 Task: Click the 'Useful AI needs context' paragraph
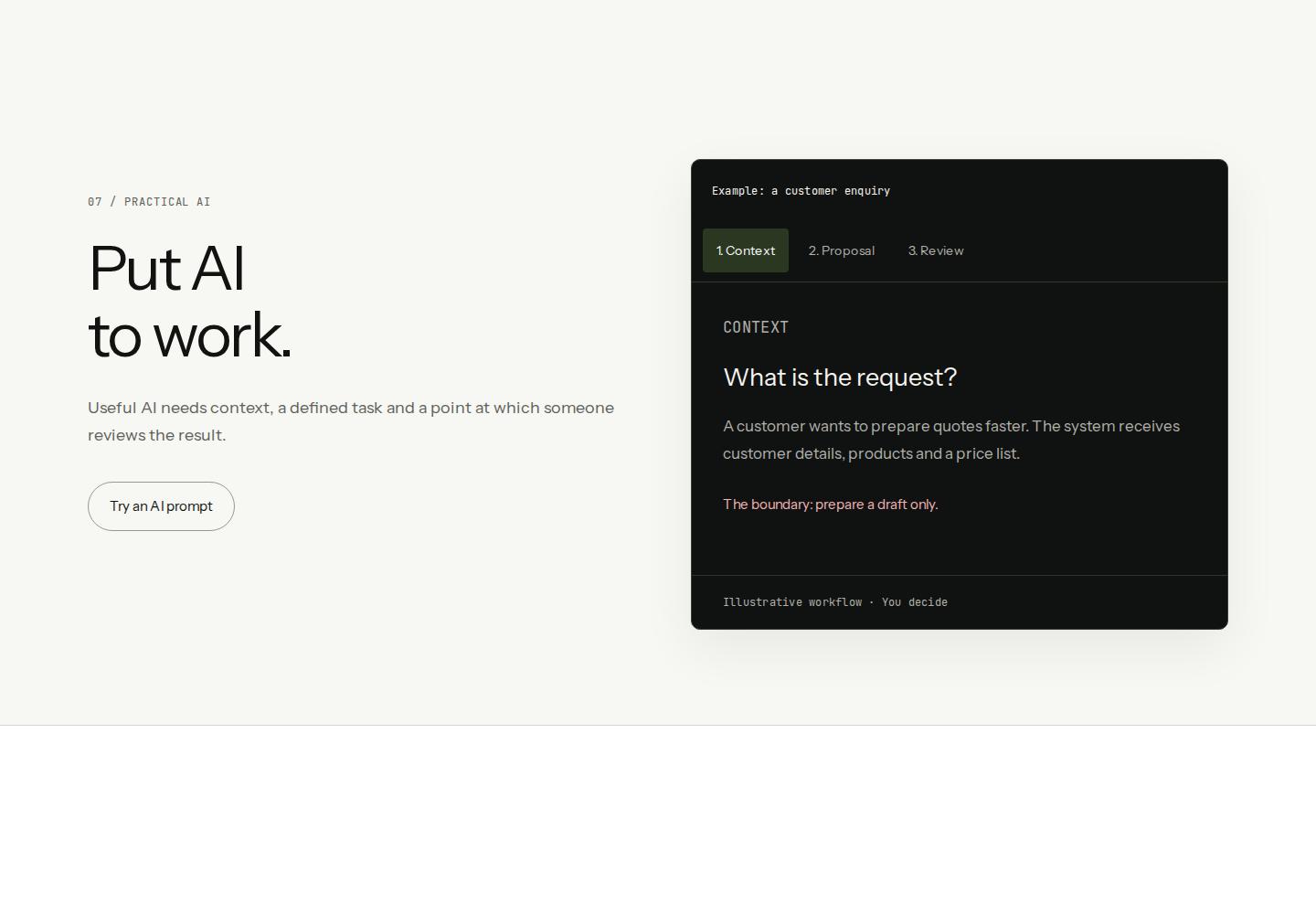[351, 421]
